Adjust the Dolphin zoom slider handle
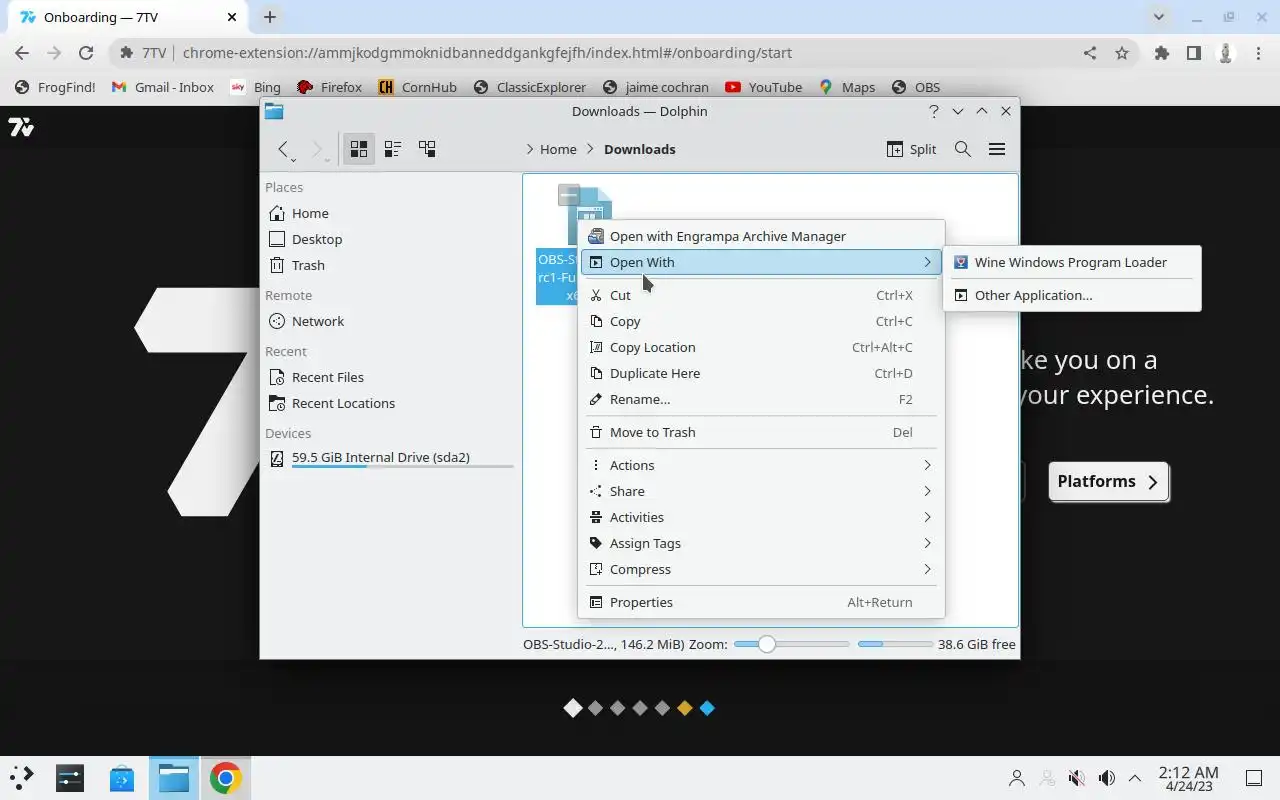 767,645
